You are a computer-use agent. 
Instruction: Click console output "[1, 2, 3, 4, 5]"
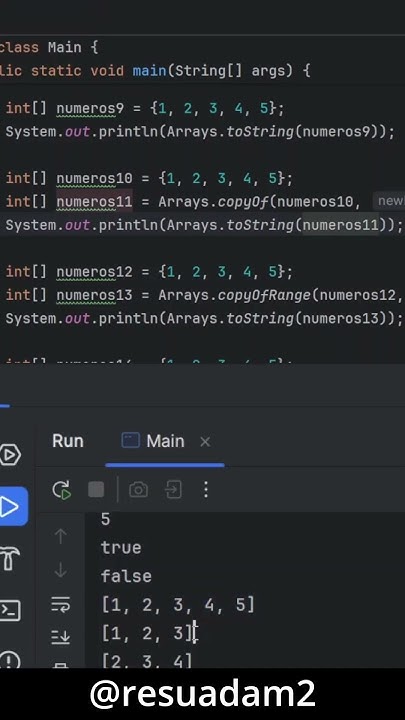coord(178,605)
